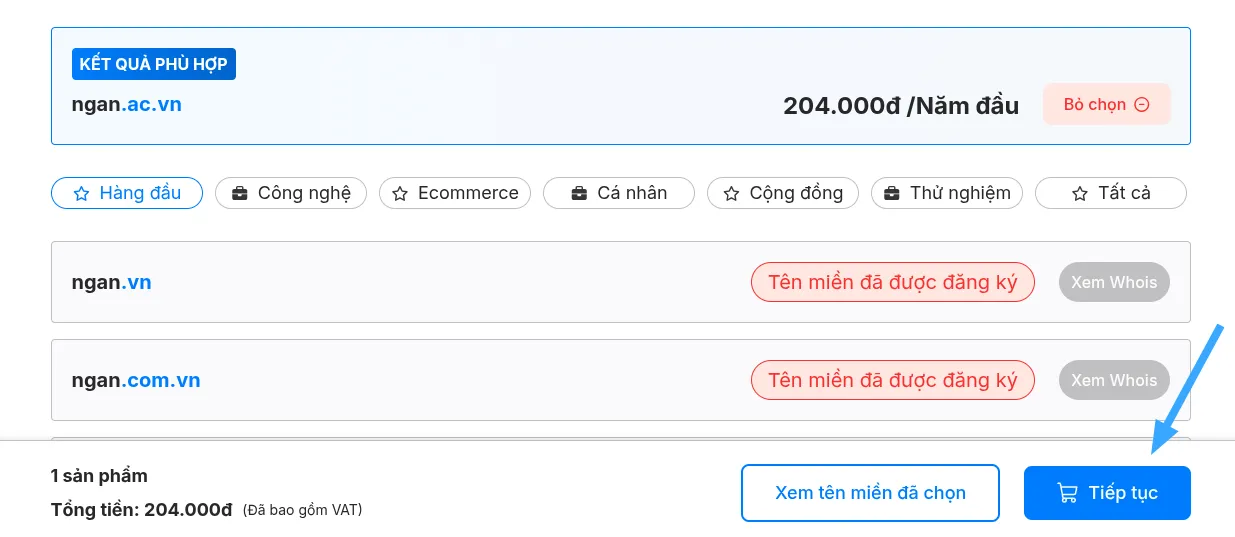This screenshot has width=1235, height=537.
Task: Show the Tất cả filter tab
Action: (x=1111, y=193)
